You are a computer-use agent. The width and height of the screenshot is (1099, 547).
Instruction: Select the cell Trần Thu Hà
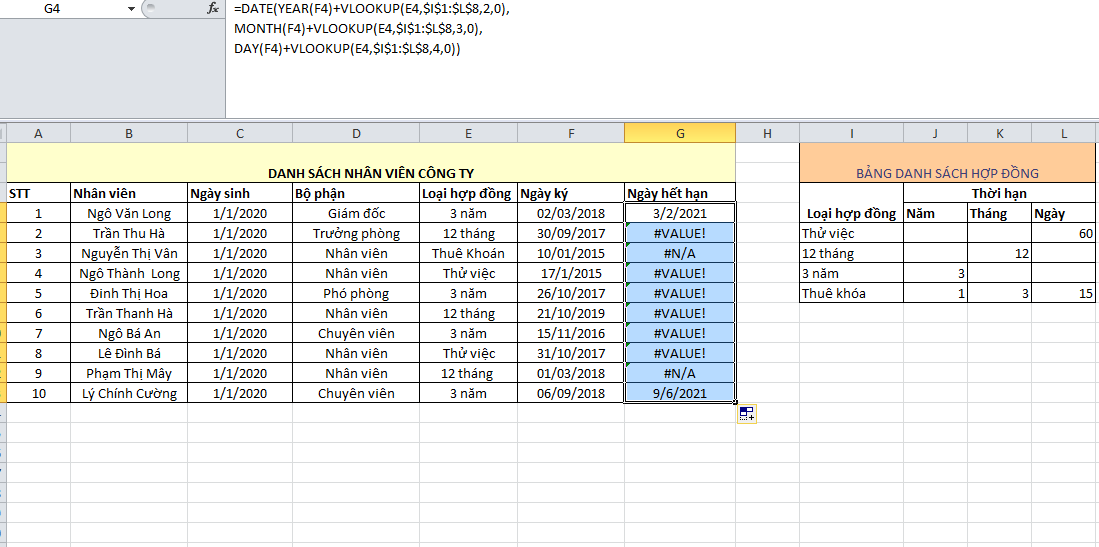(x=129, y=234)
